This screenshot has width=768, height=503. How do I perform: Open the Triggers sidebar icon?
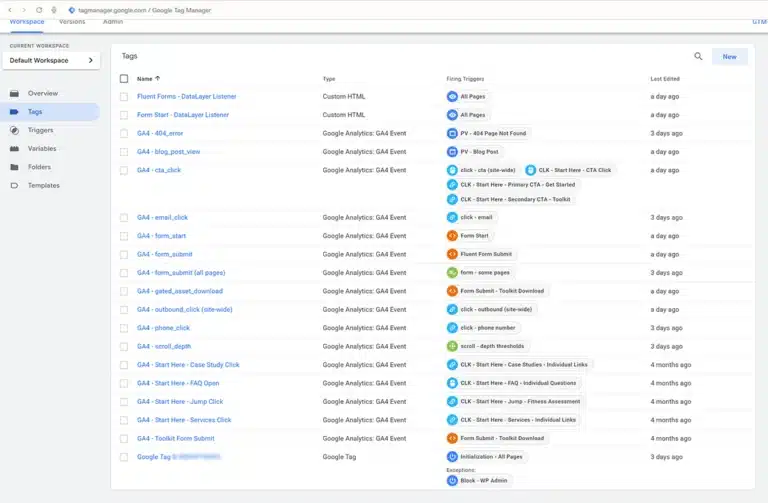[x=14, y=130]
